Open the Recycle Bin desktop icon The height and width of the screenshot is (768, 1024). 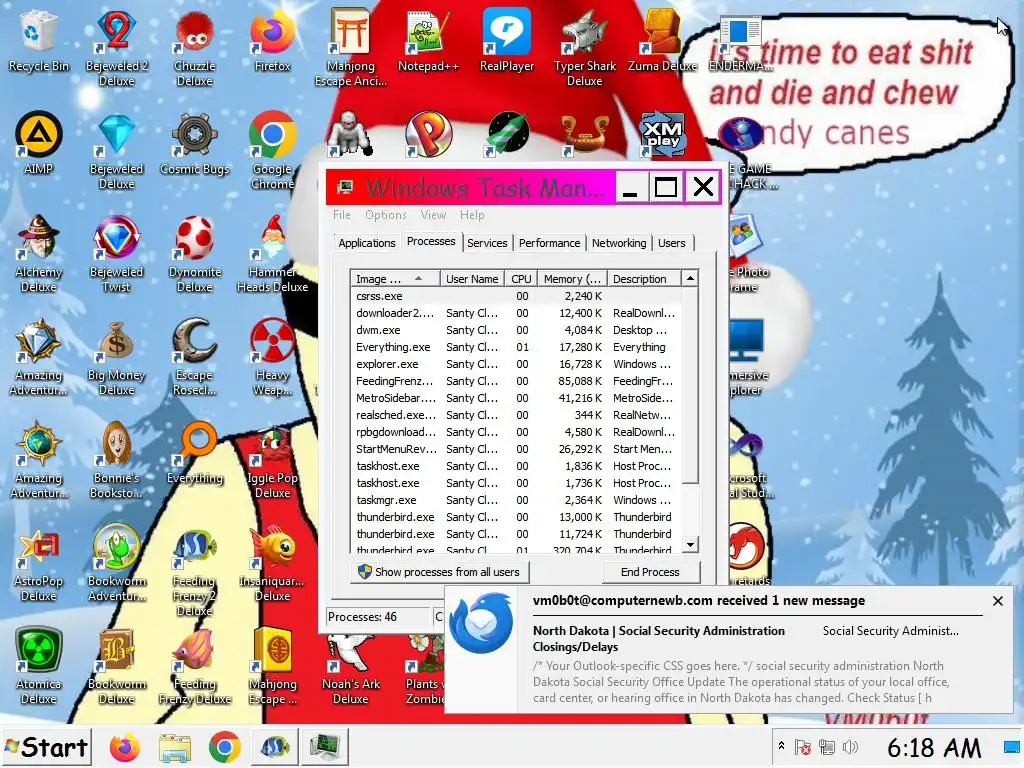click(39, 39)
